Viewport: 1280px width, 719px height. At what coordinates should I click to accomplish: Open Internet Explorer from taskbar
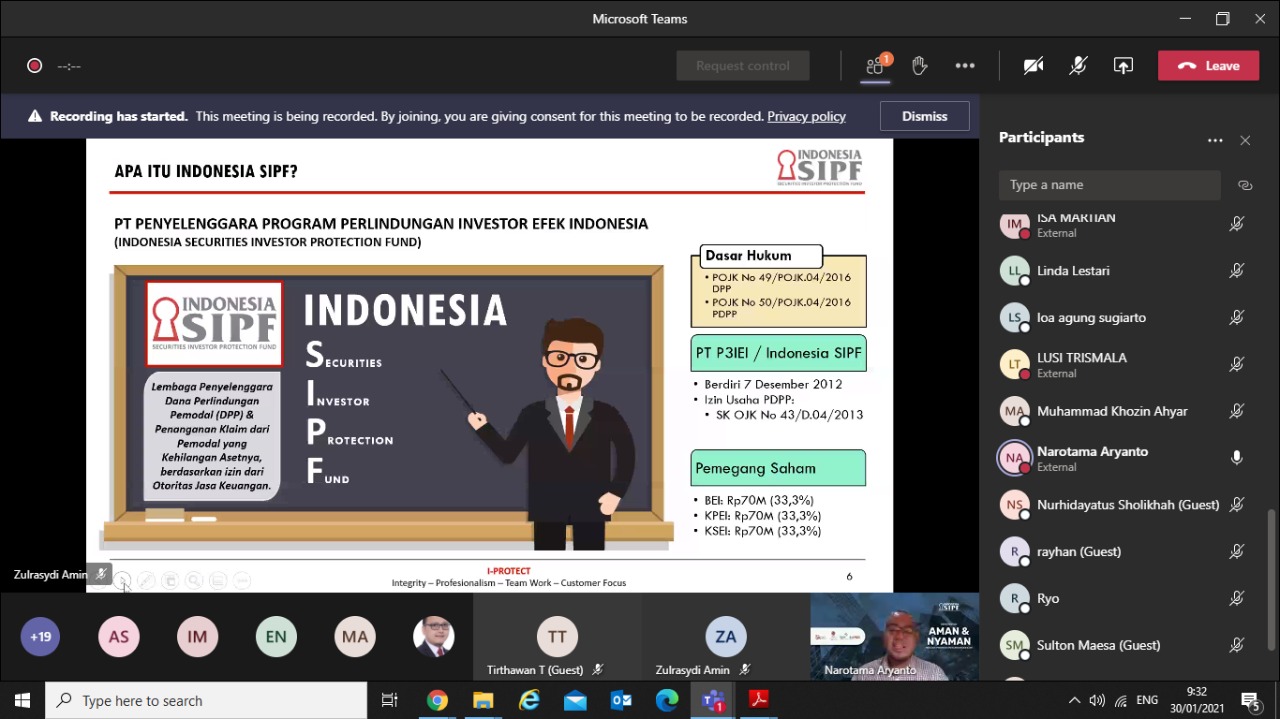529,700
